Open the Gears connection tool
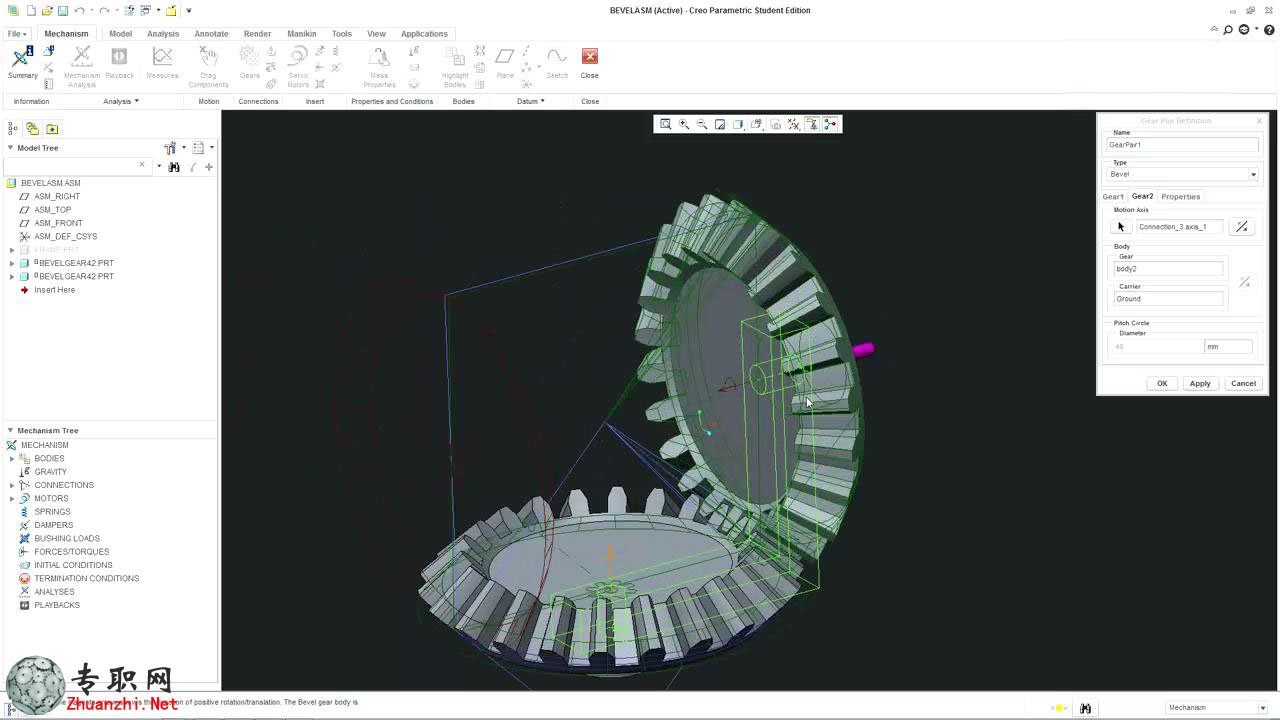1280x720 pixels. point(250,63)
